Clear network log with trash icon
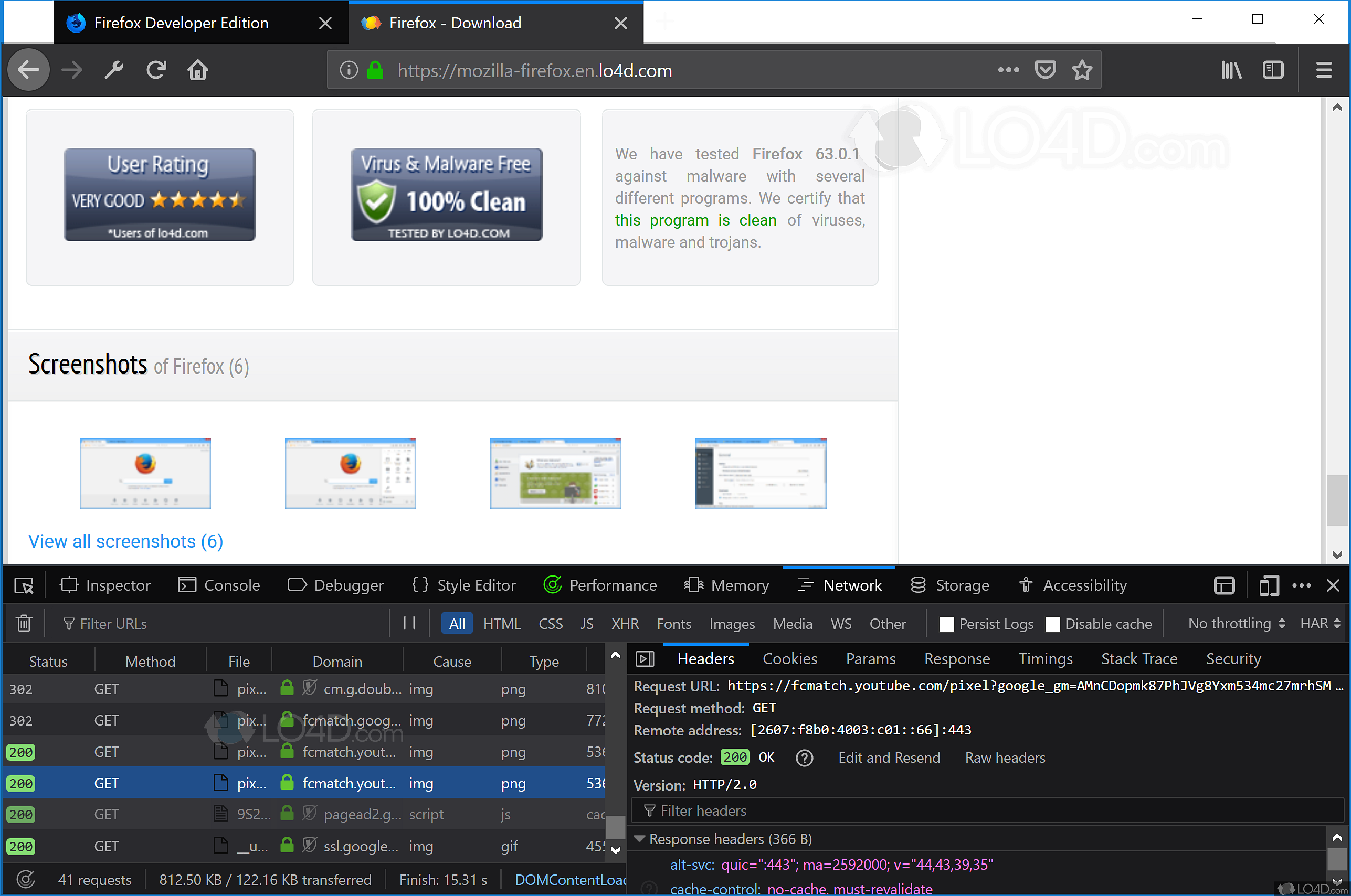 [24, 623]
